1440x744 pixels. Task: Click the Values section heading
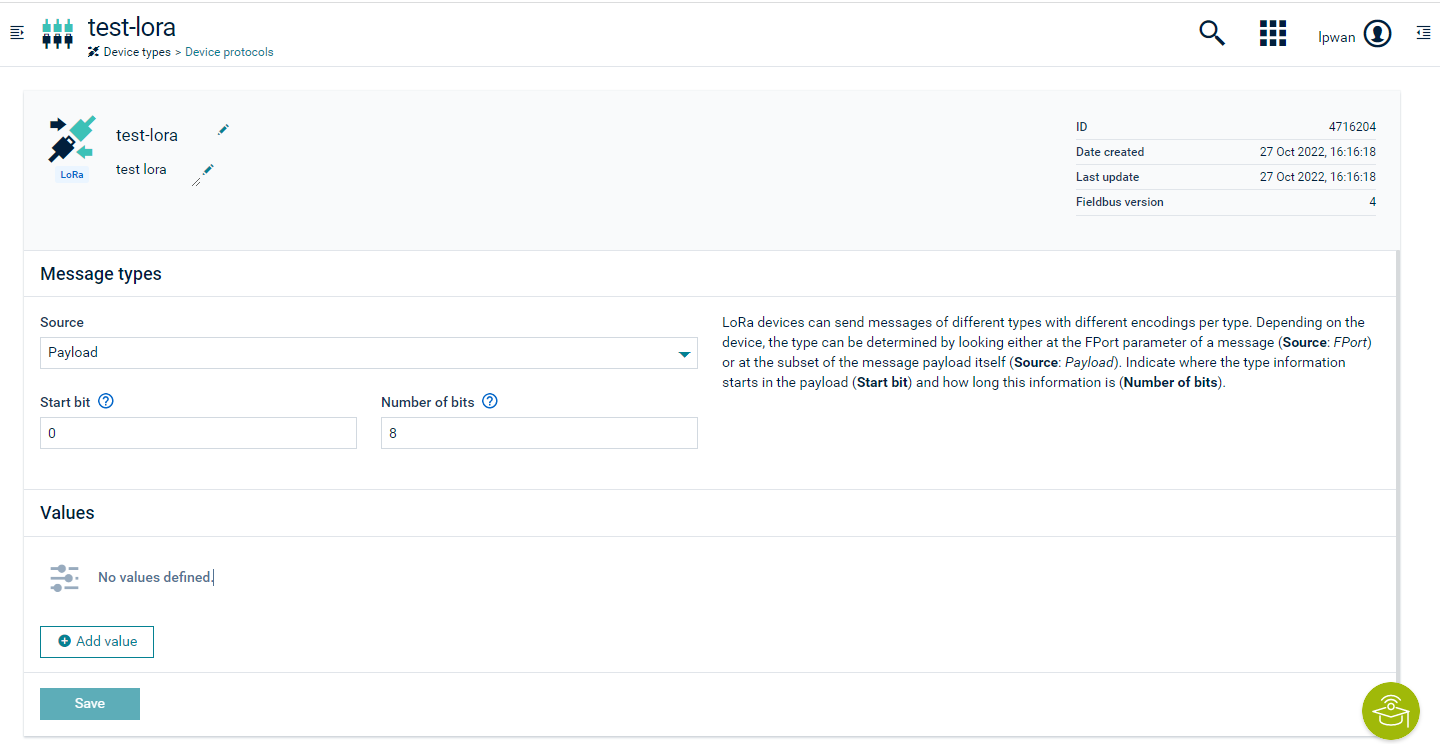pyautogui.click(x=67, y=513)
